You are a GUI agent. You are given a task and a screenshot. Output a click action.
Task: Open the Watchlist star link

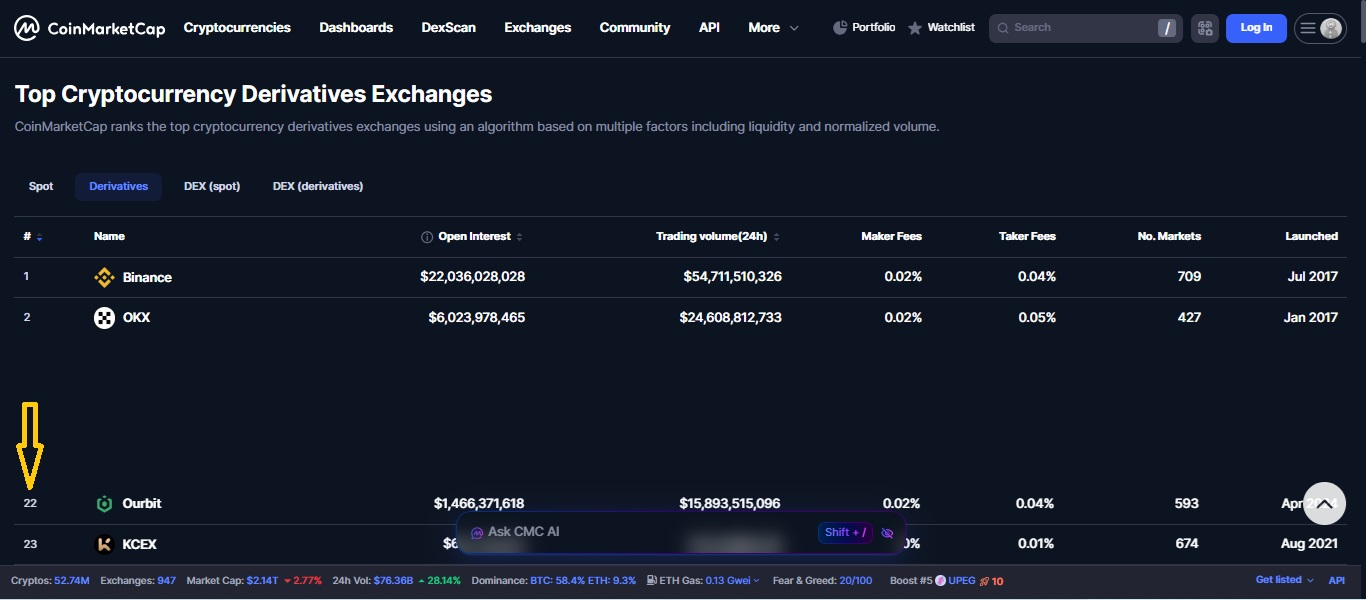[x=941, y=28]
